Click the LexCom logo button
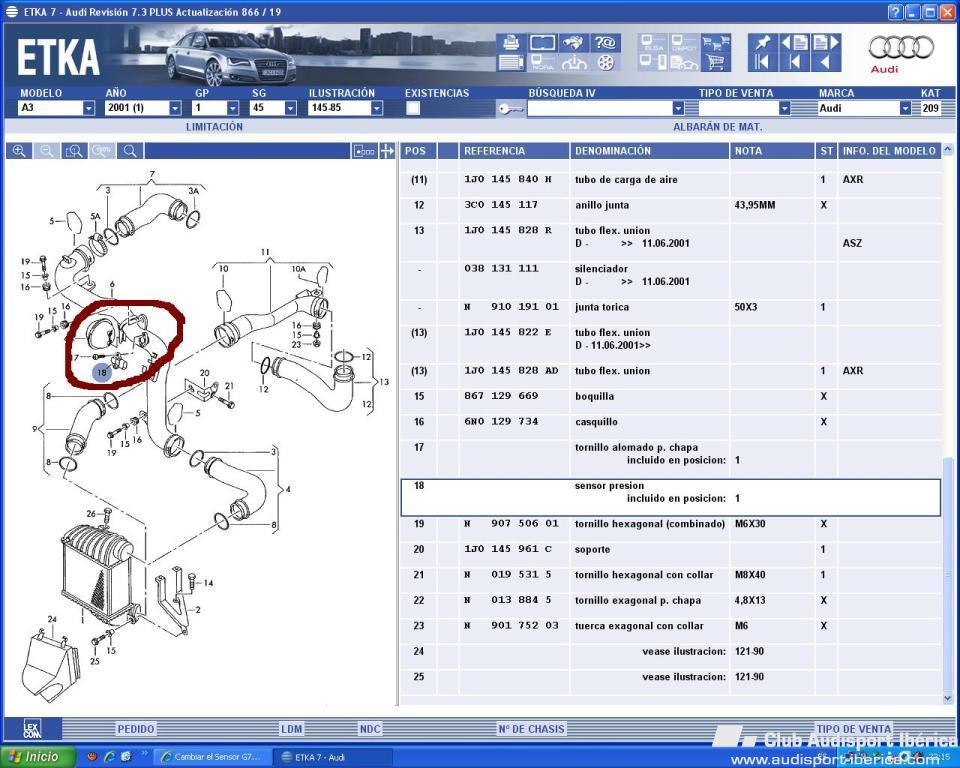The image size is (960, 768). pyautogui.click(x=32, y=728)
